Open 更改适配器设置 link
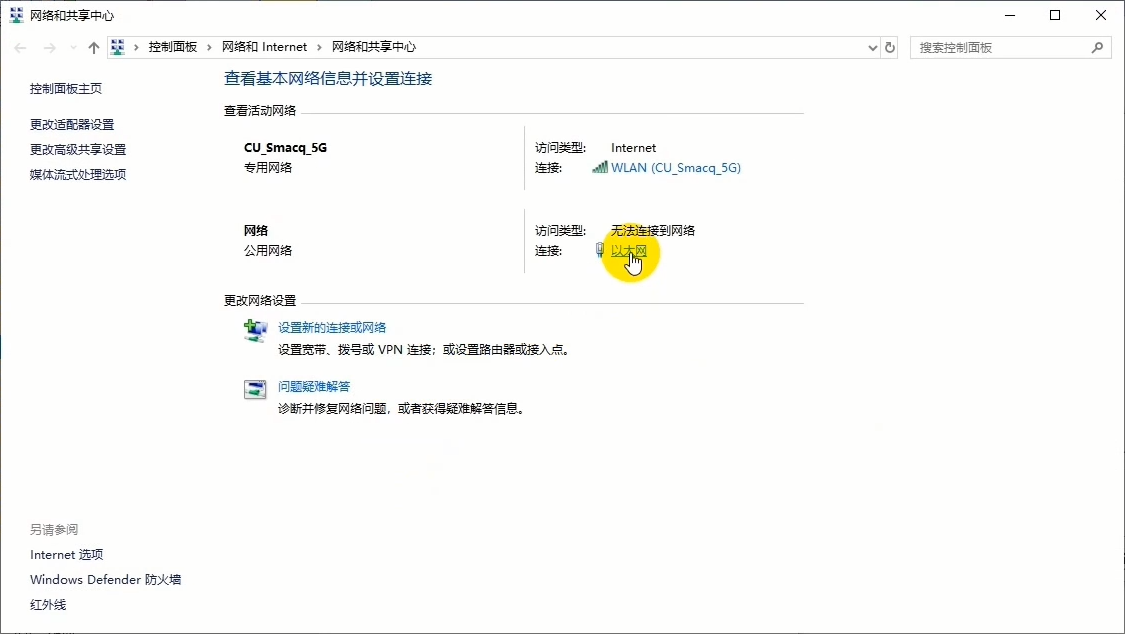The height and width of the screenshot is (634, 1125). (x=72, y=124)
